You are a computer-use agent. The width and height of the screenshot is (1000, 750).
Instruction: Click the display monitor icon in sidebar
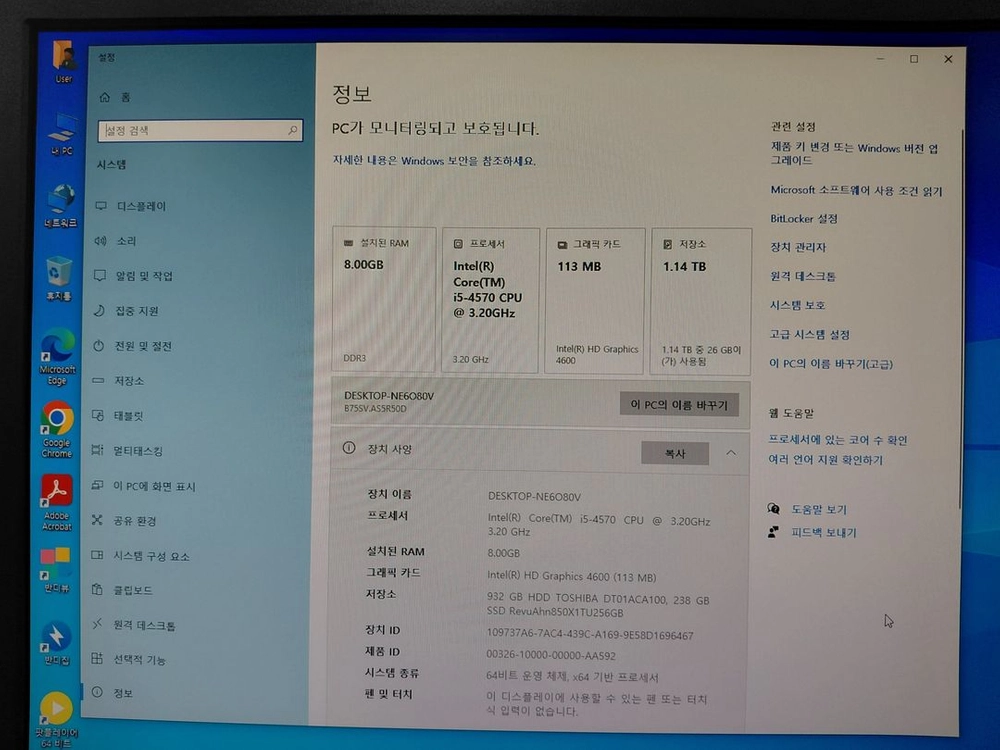click(x=101, y=206)
